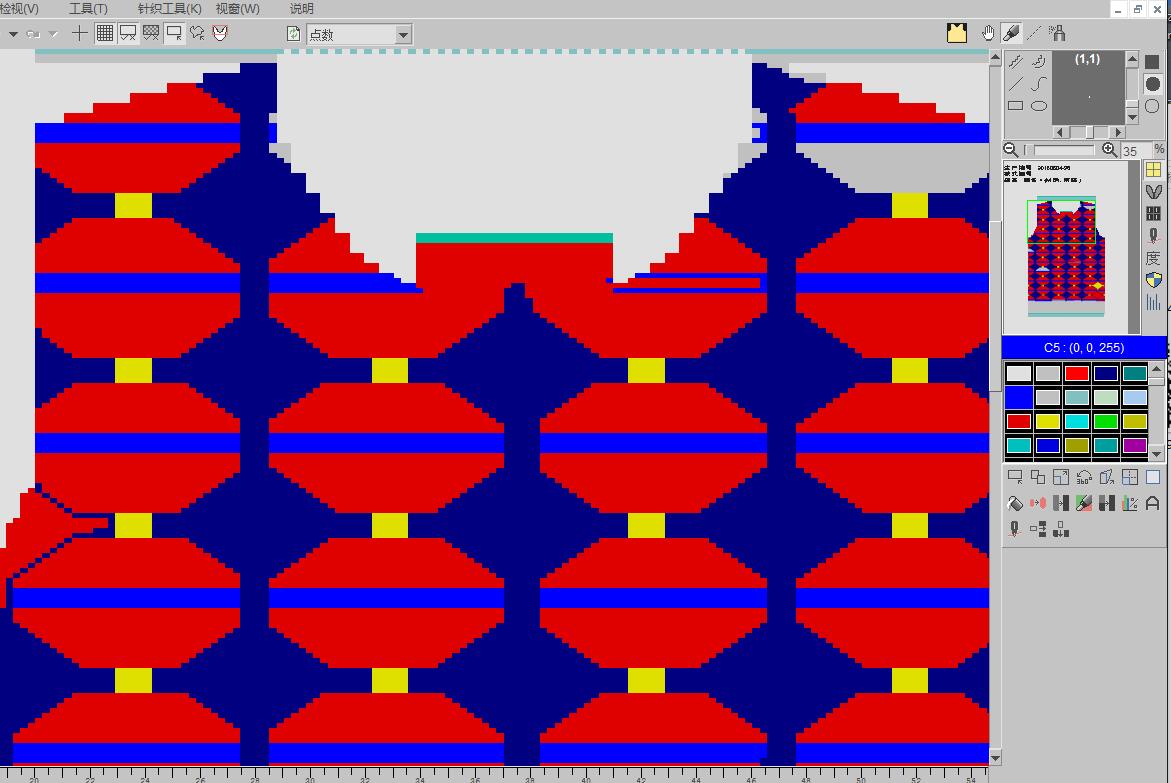Toggle the yellow four-pane grid view
The image size is (1171, 783).
pos(1153,170)
